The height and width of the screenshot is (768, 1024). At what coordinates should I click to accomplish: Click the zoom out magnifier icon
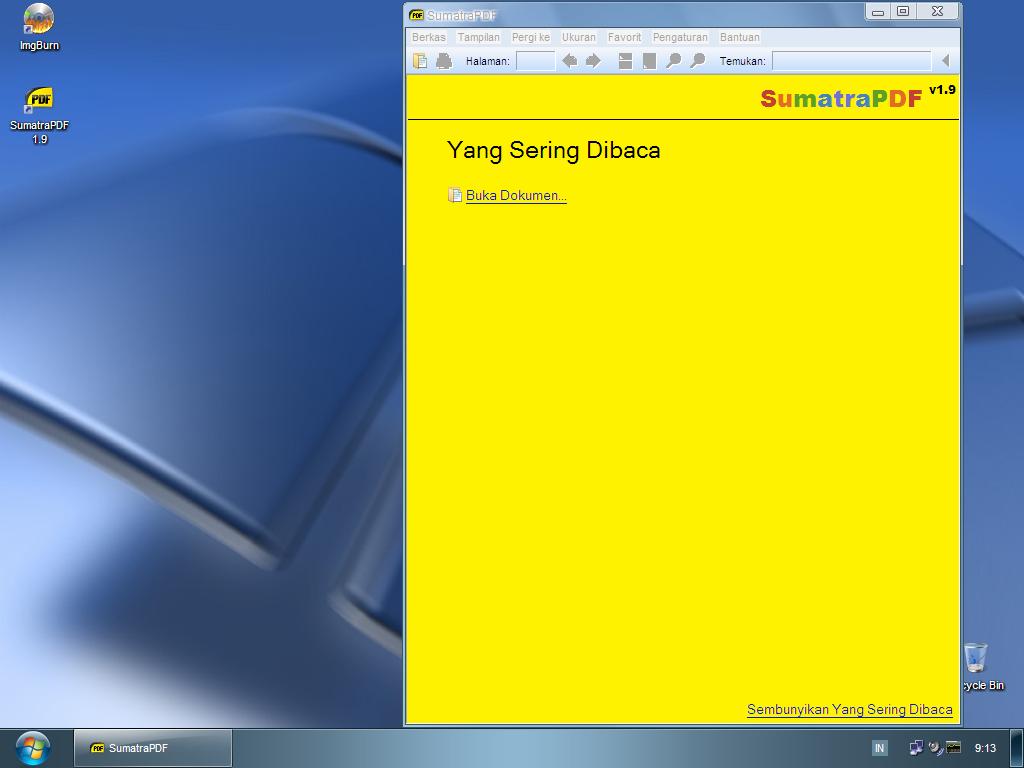point(673,61)
